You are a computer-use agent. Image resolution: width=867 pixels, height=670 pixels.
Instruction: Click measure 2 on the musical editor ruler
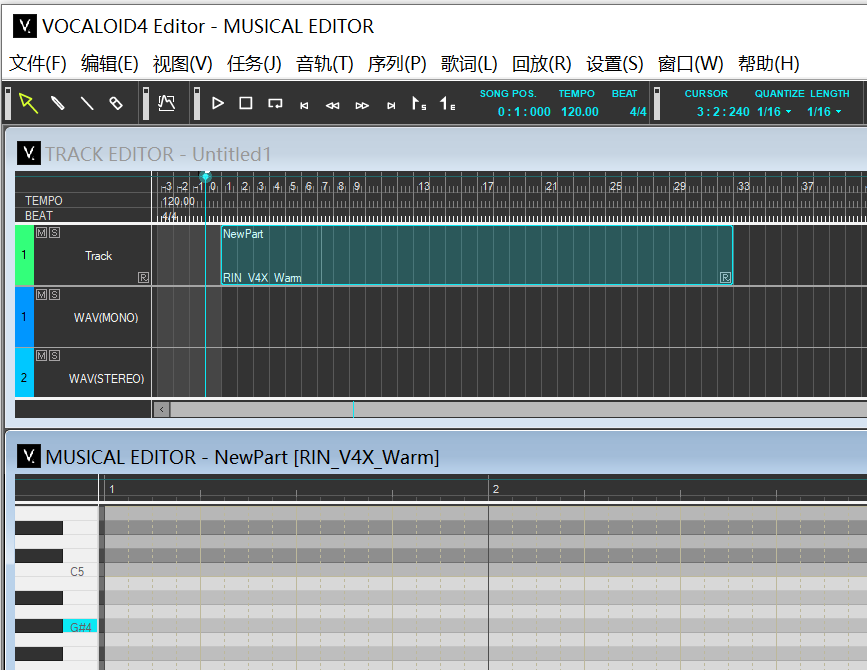[x=496, y=489]
